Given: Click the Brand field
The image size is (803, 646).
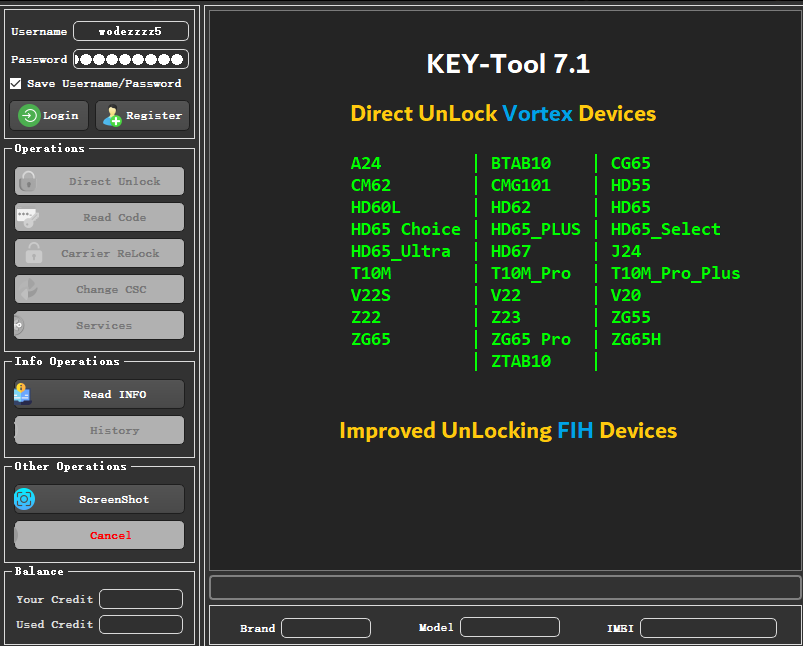Looking at the screenshot, I should click(x=326, y=628).
